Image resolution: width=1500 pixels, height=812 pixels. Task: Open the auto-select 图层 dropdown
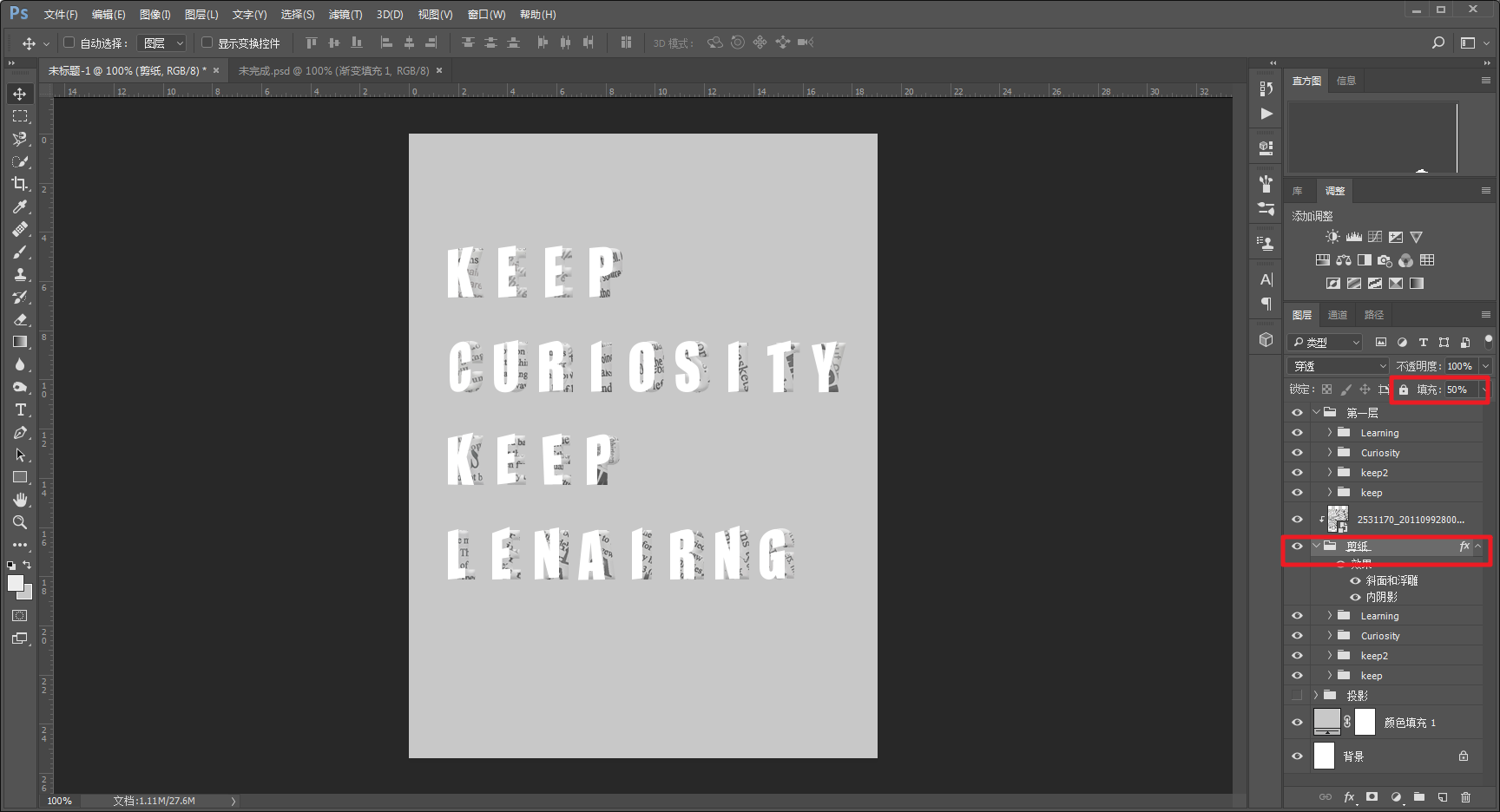pyautogui.click(x=161, y=43)
